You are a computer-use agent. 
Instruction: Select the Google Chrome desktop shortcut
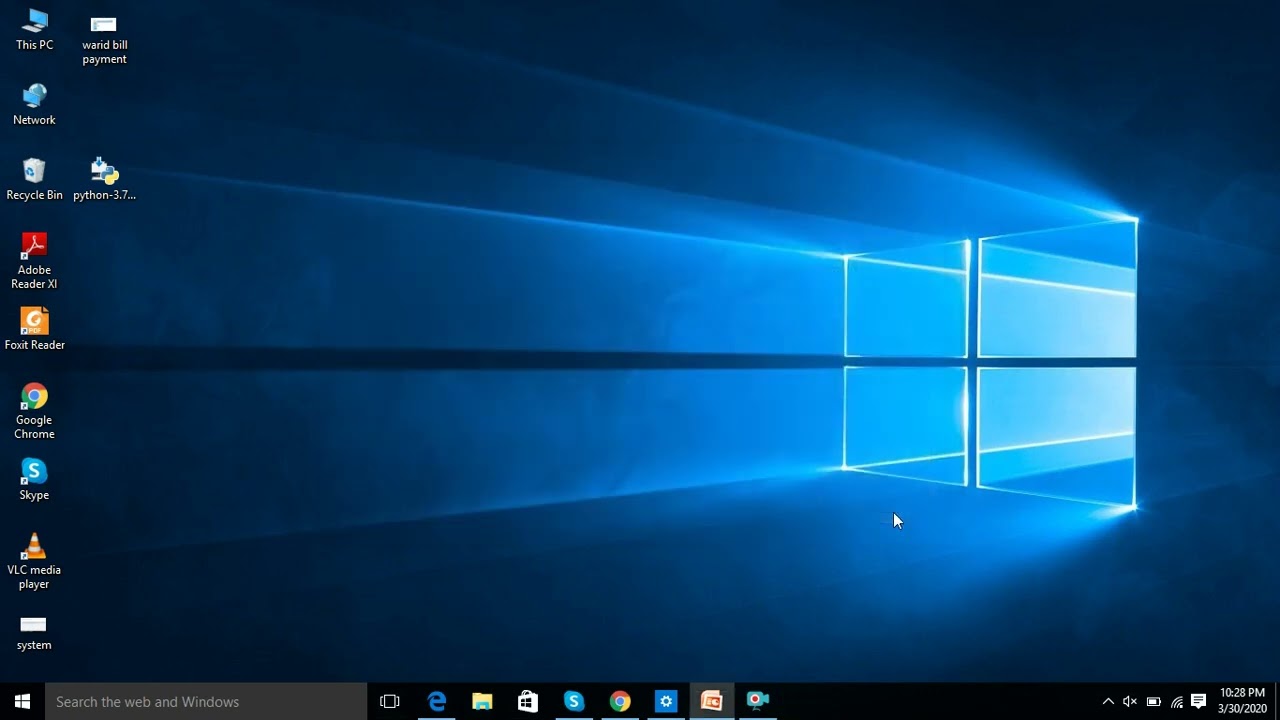(x=34, y=412)
